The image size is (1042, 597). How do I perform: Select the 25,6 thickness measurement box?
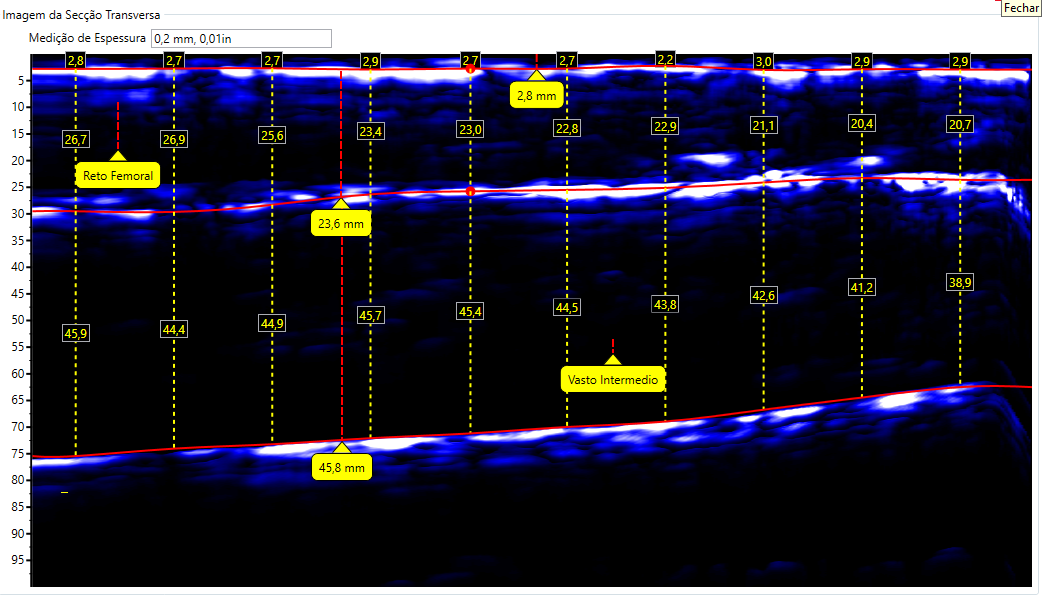coord(272,135)
